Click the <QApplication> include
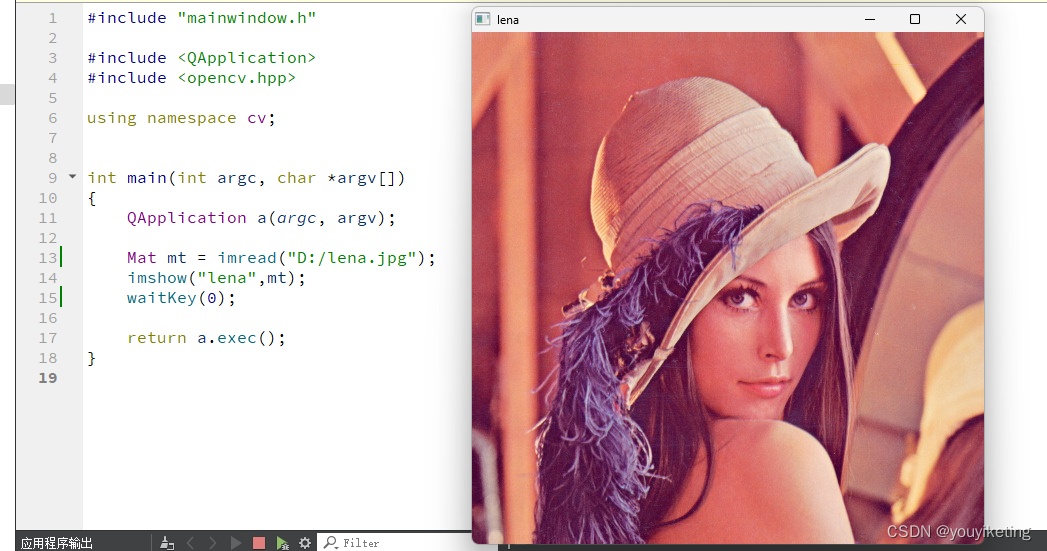The image size is (1047, 551). (x=246, y=58)
